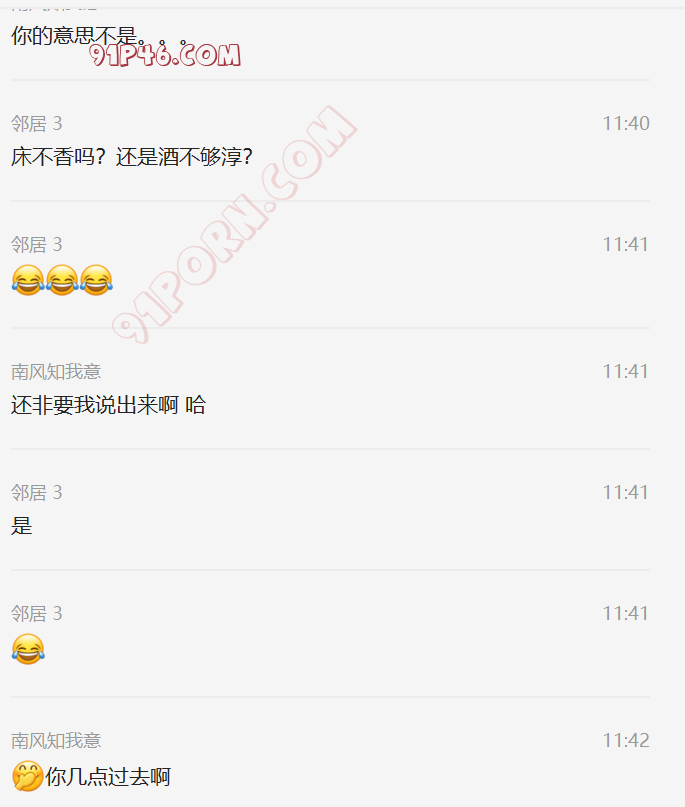
Task: Click the first laughing emoji in the row
Action: click(x=28, y=280)
